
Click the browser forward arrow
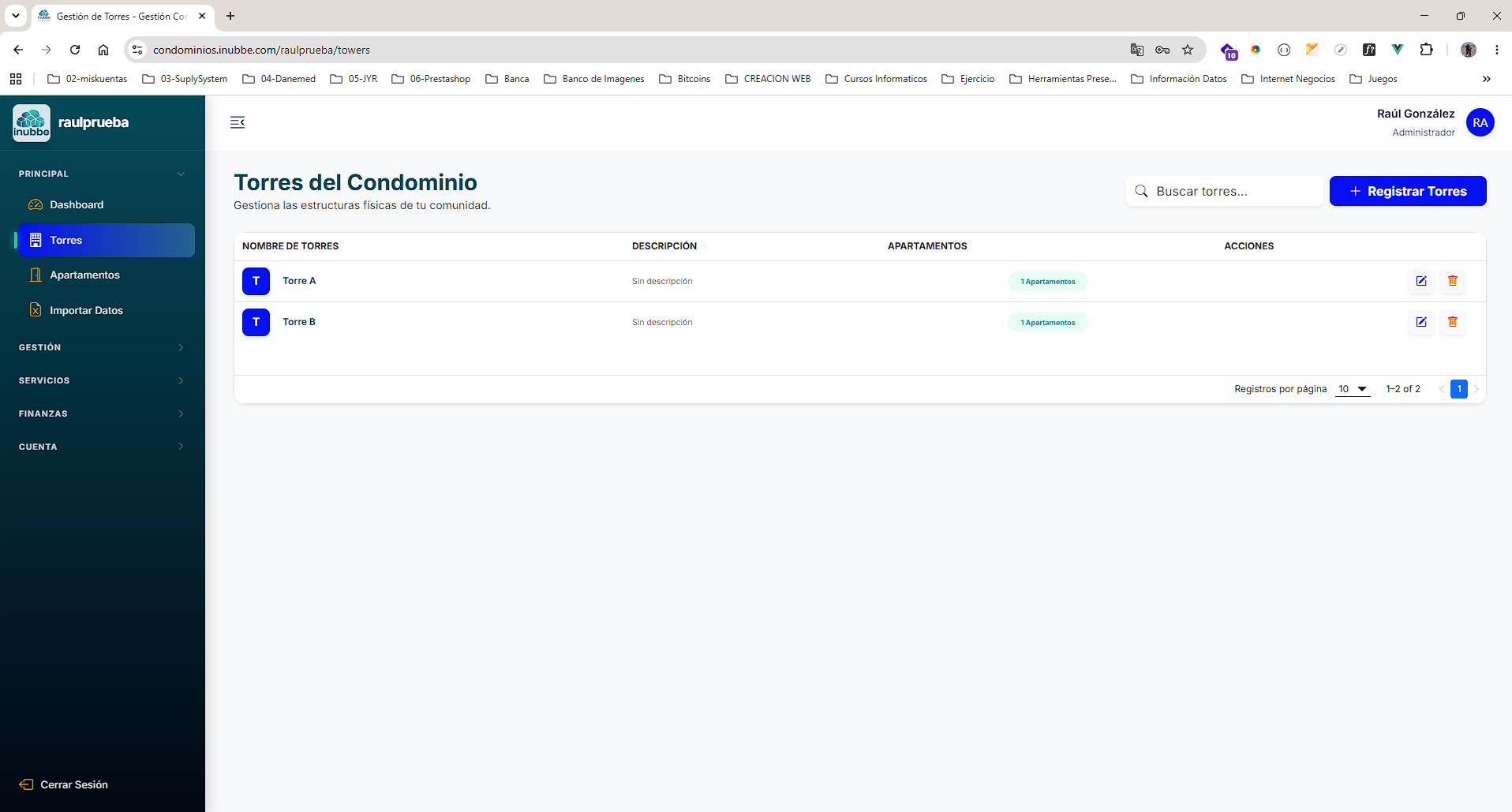point(47,50)
